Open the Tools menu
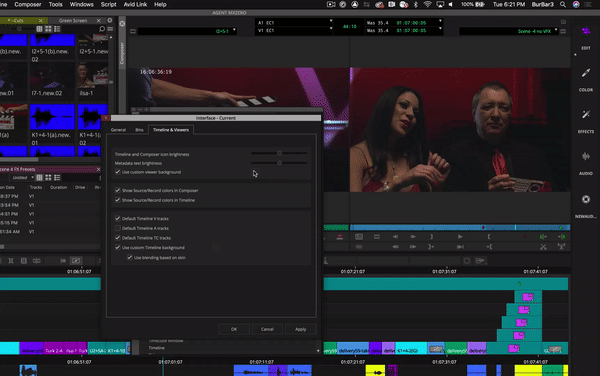Screen dimensions: 600x376 pyautogui.click(x=55, y=5)
